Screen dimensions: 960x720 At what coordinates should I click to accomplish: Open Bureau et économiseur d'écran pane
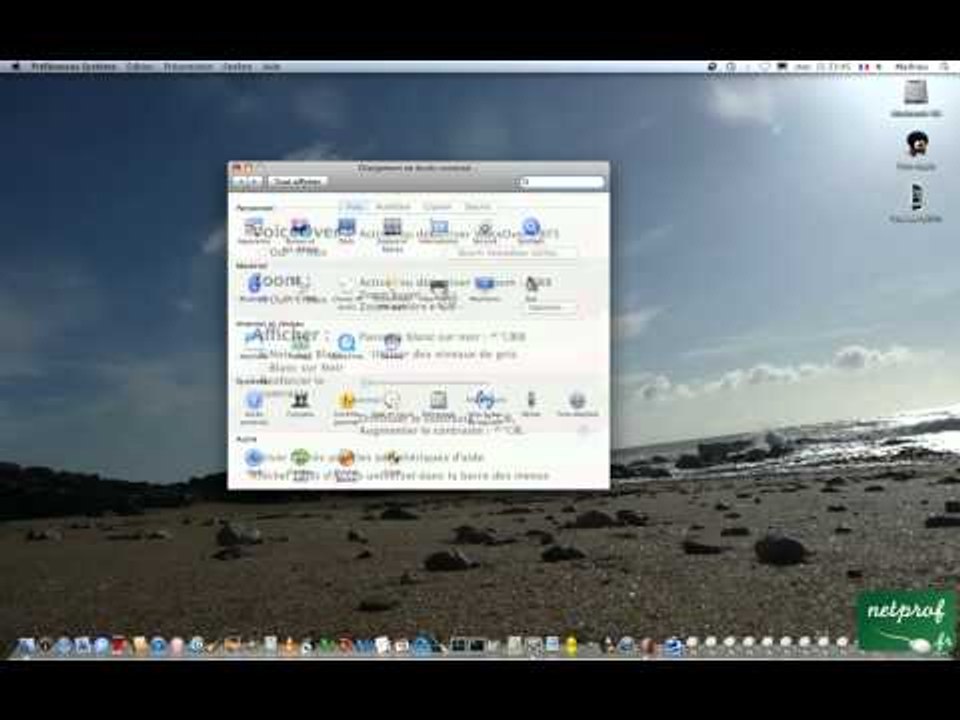pos(299,233)
